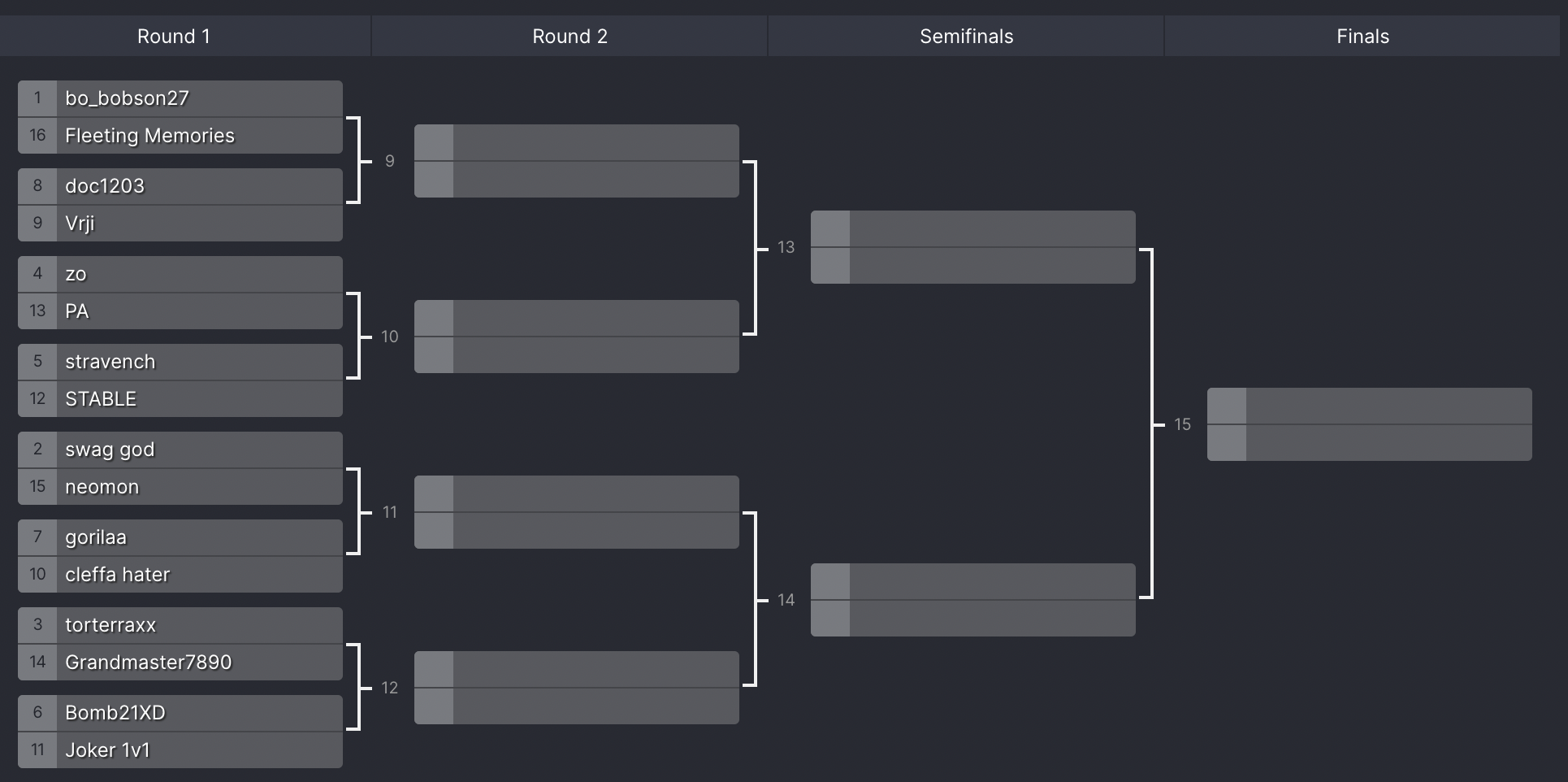Open match 15 finals label
Screen dimensions: 1568x782
[1182, 424]
